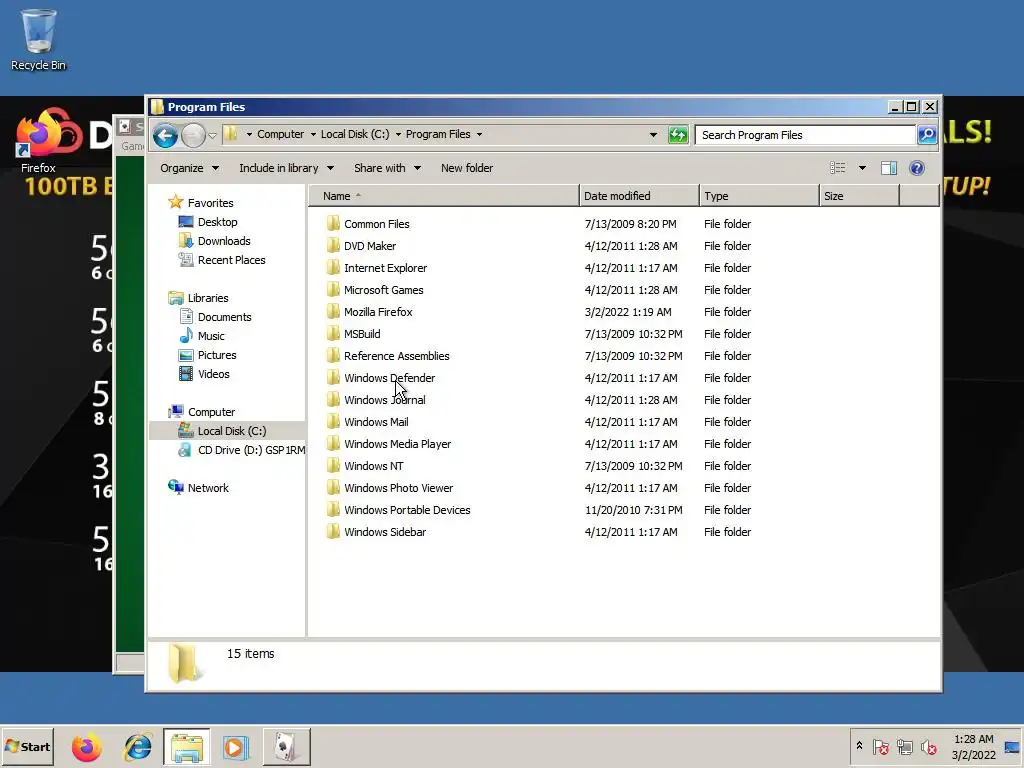1024x768 pixels.
Task: Click the Back navigation arrow button
Action: tap(165, 135)
